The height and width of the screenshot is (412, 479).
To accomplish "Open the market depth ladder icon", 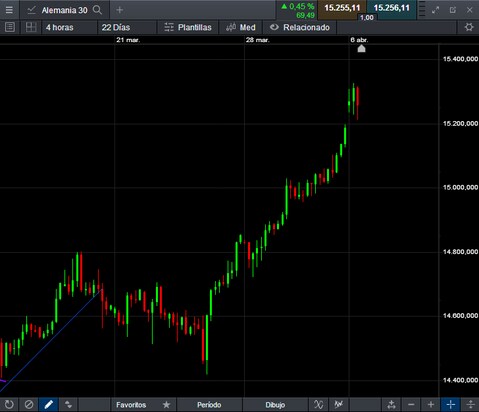I will (422, 9).
